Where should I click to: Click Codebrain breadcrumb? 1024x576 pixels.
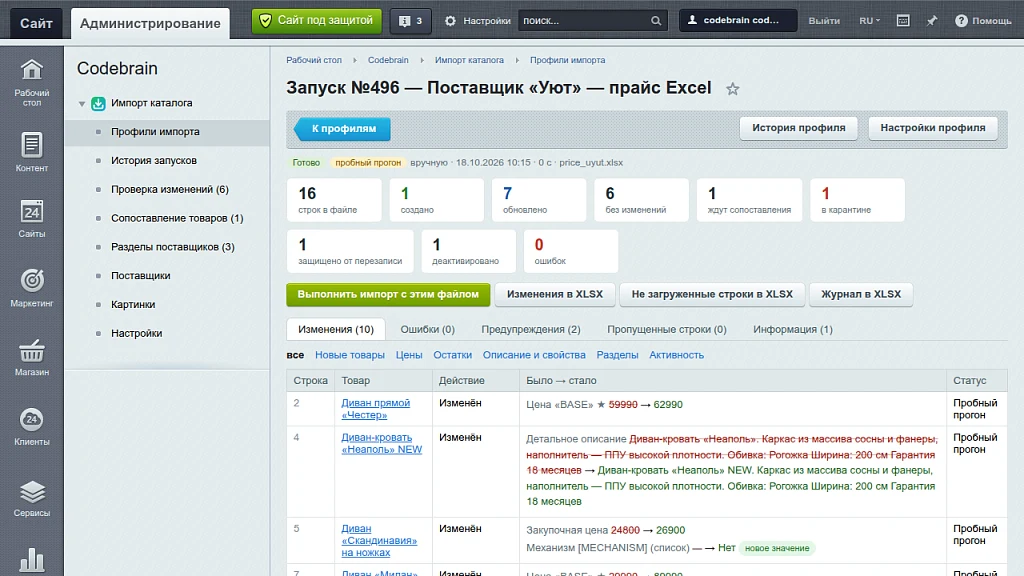388,60
